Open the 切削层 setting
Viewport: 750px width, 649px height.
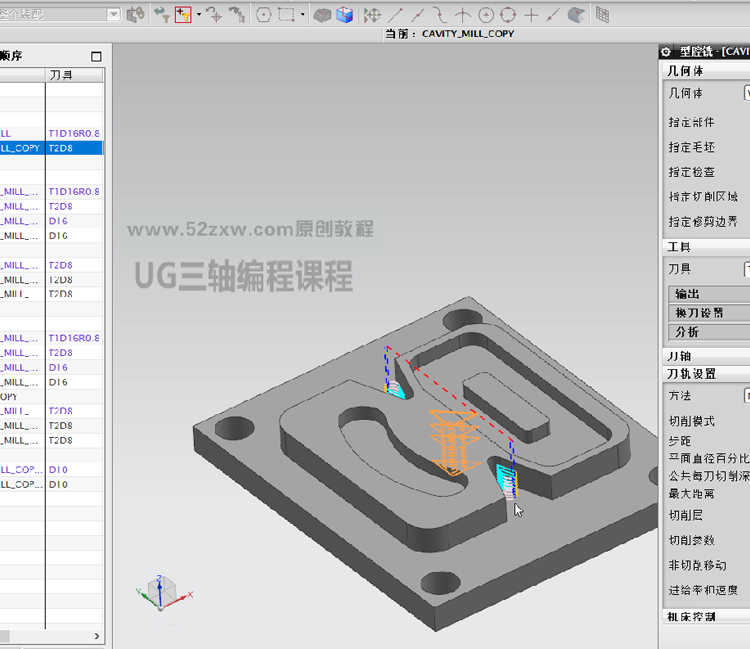point(685,515)
